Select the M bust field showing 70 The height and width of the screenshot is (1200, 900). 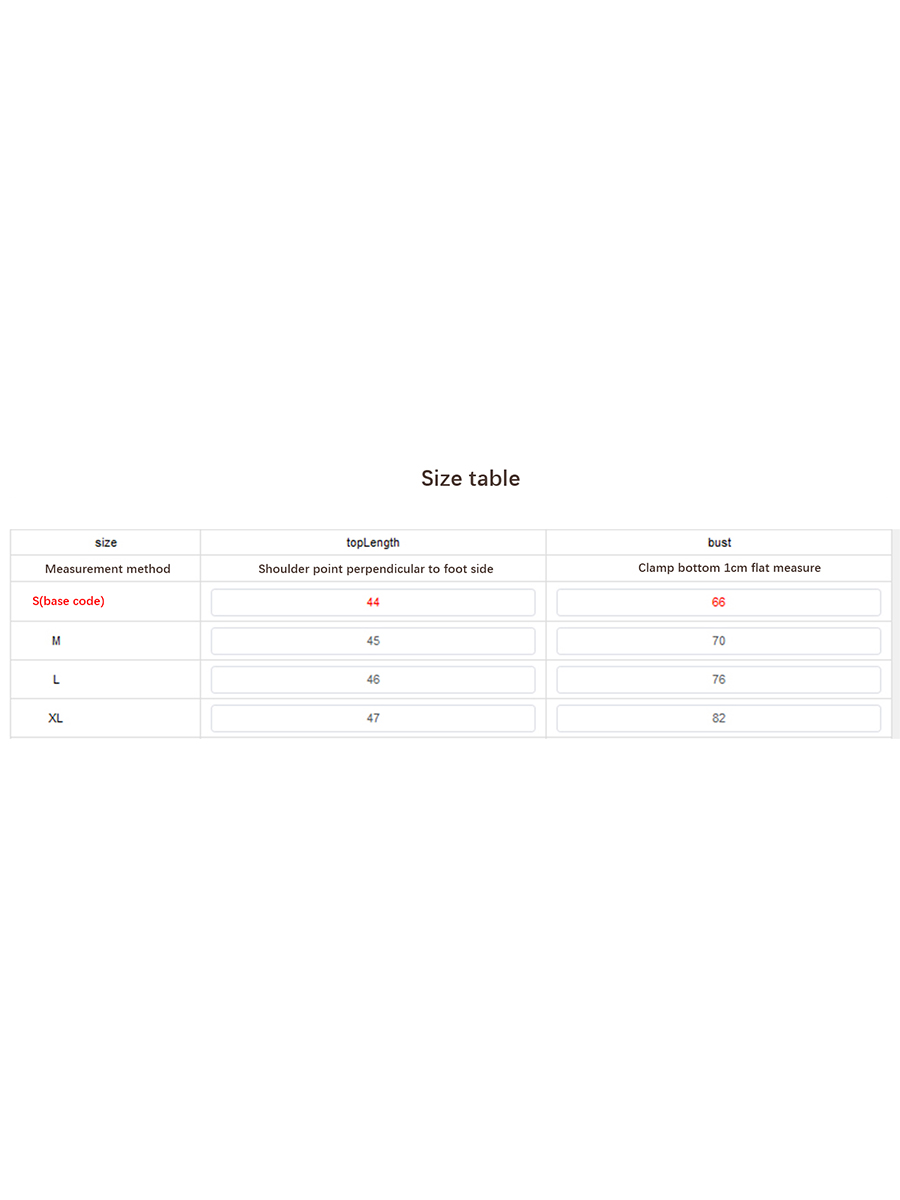[718, 641]
